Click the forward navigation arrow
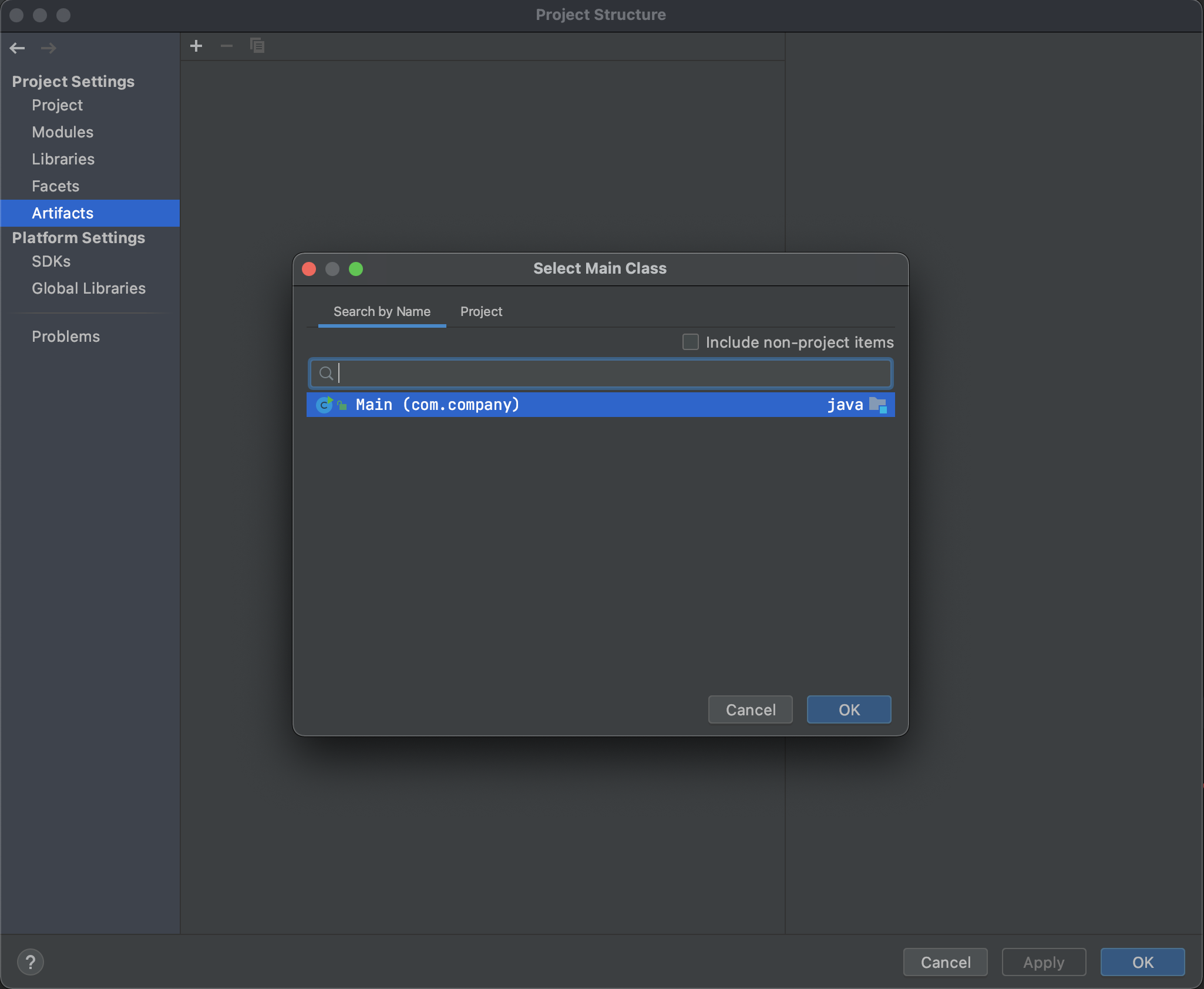 (49, 48)
